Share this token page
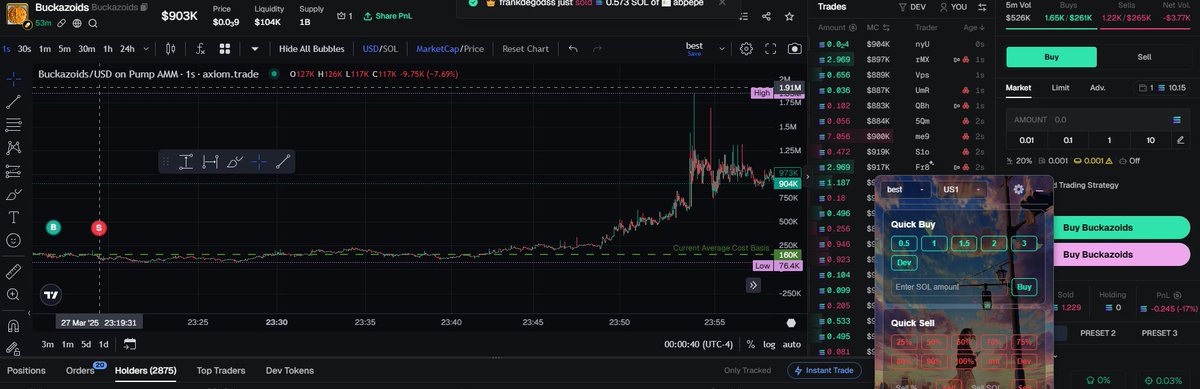1200x389 pixels. click(x=766, y=16)
